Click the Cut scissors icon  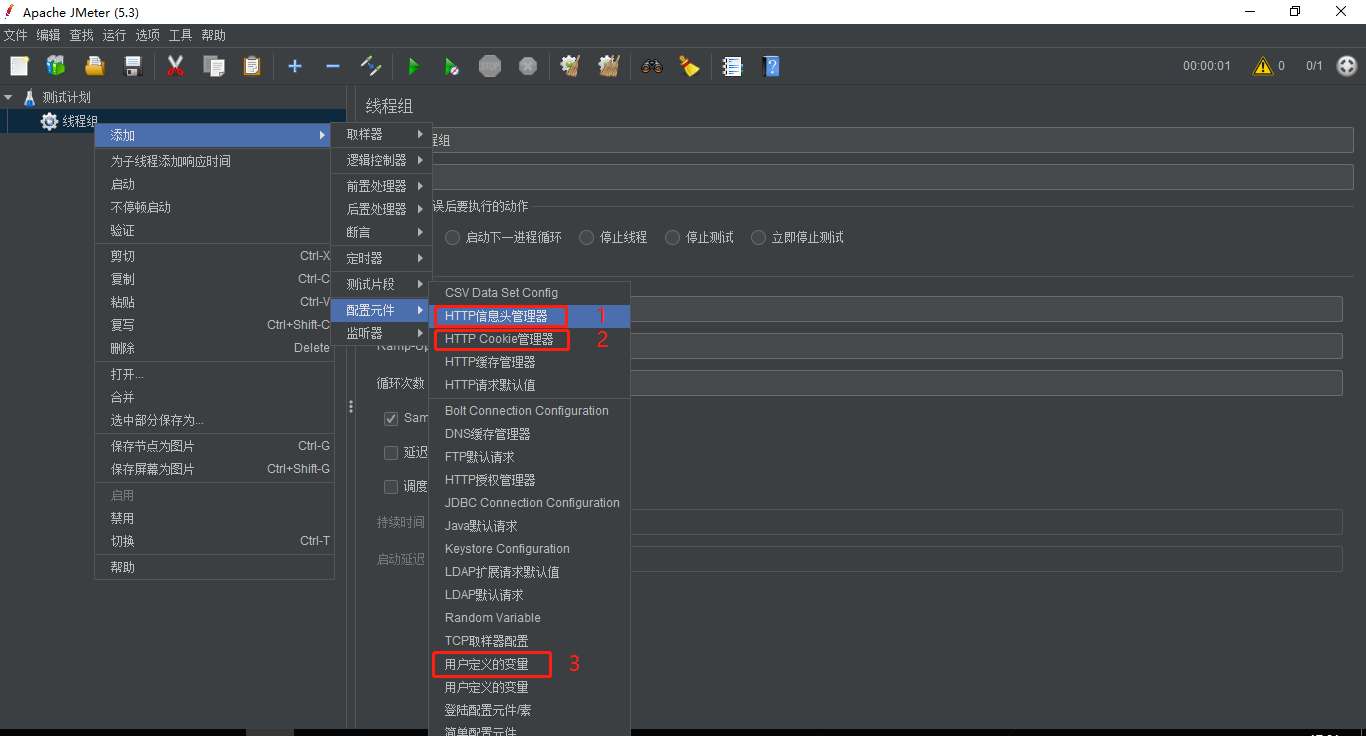(x=176, y=66)
